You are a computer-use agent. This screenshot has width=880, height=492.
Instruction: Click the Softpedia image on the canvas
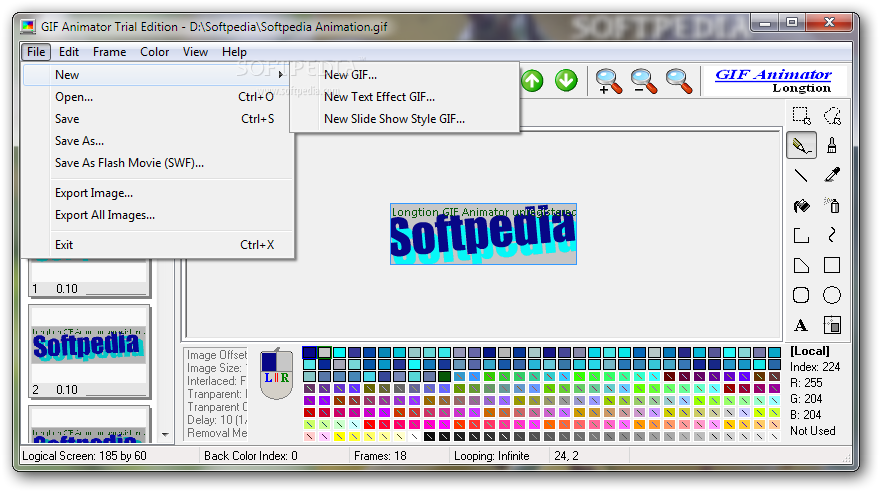click(x=483, y=234)
